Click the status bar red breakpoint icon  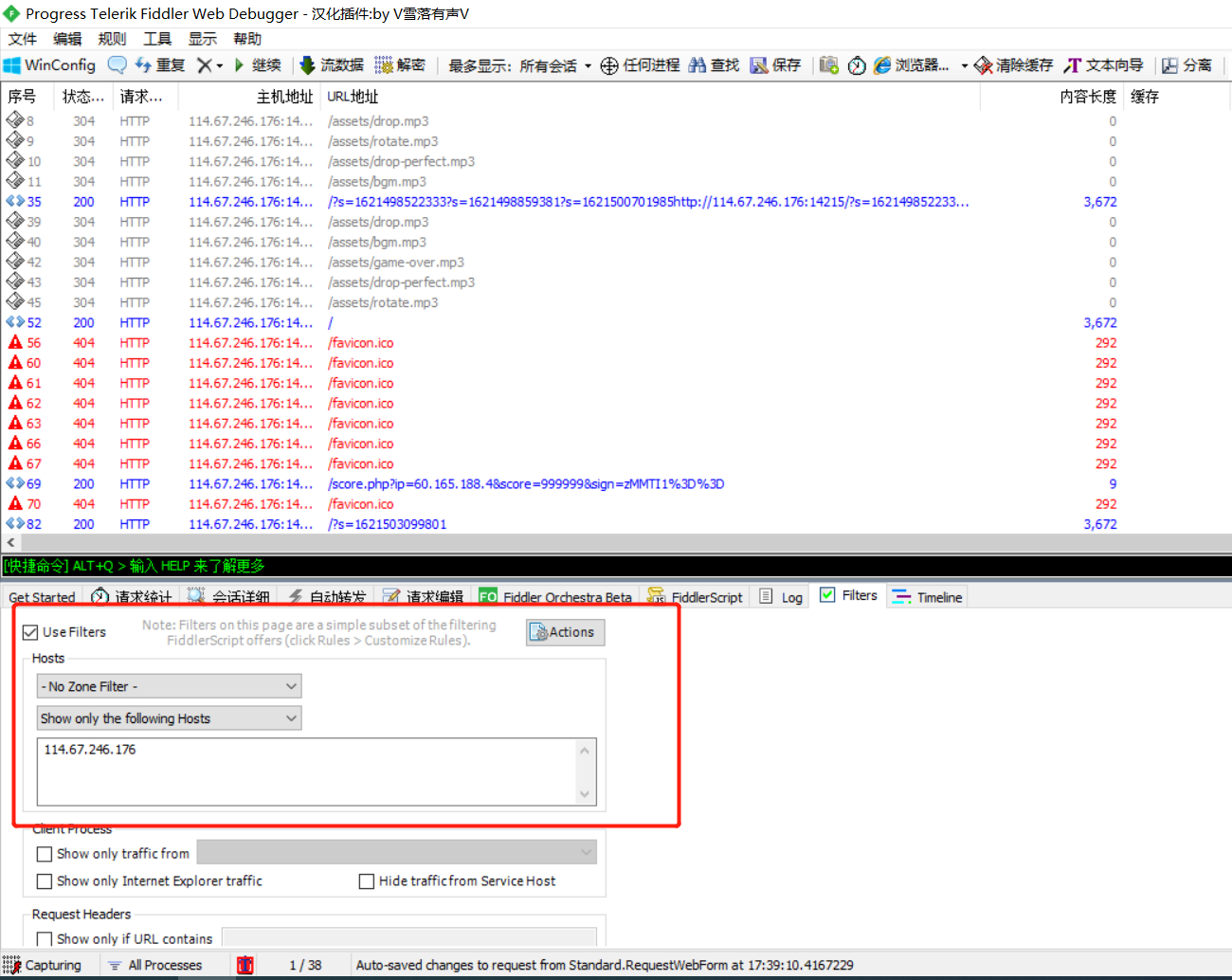tap(245, 965)
